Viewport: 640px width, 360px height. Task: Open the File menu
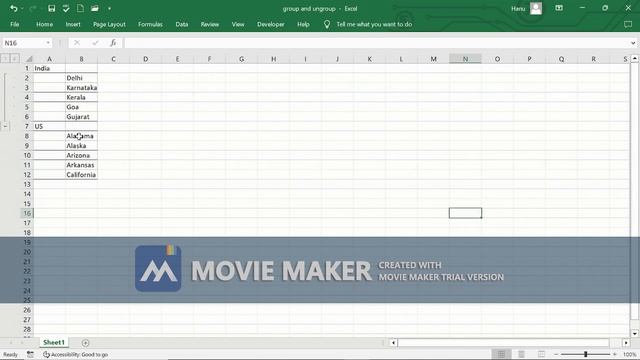15,24
